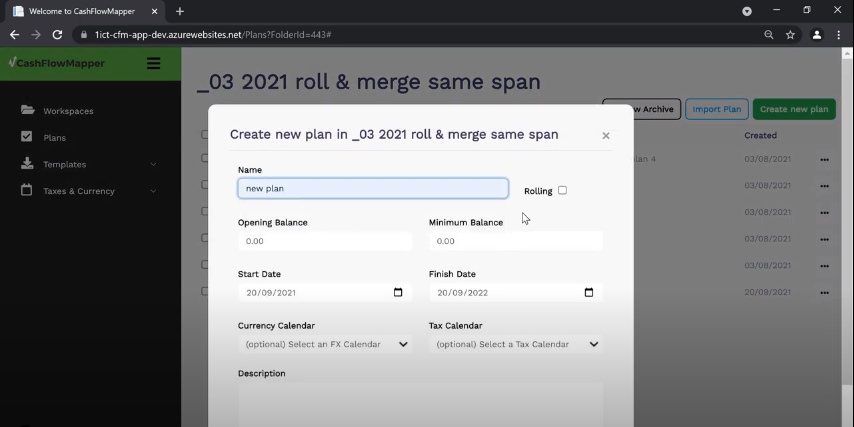Open the browser zoom control icon
The height and width of the screenshot is (427, 854).
coord(768,35)
